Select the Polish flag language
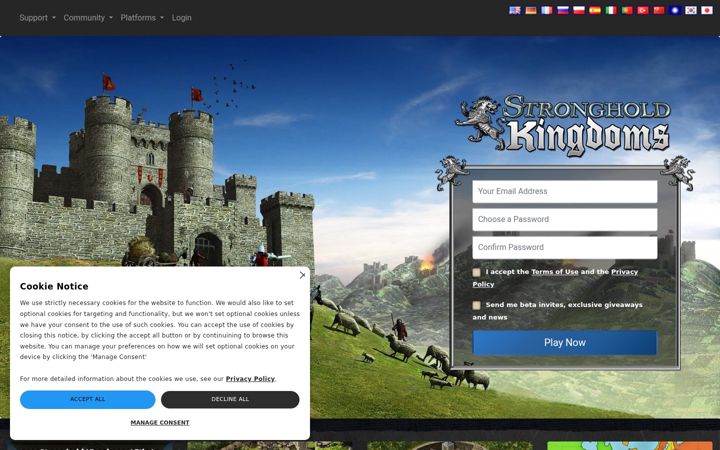720x450 pixels. [579, 10]
